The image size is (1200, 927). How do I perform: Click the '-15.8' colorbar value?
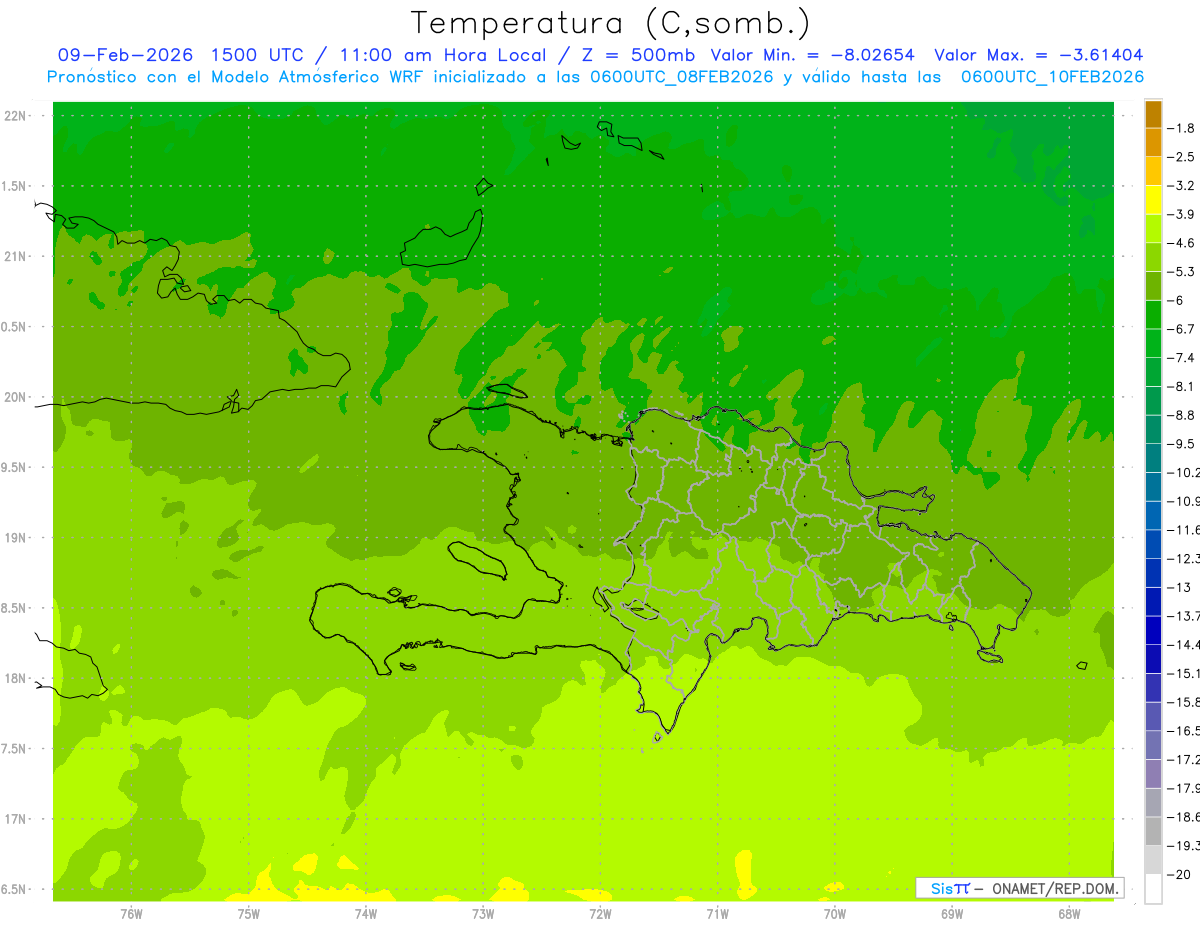click(1184, 702)
